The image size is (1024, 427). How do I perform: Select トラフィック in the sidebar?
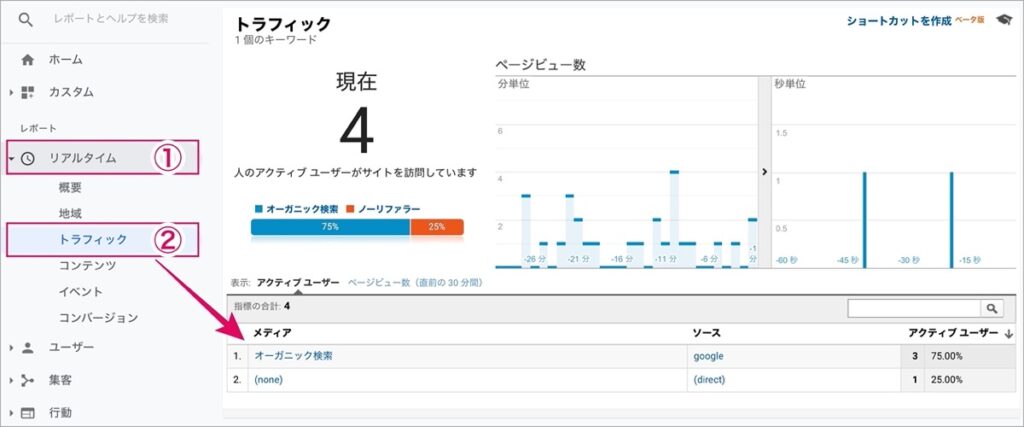pos(93,240)
